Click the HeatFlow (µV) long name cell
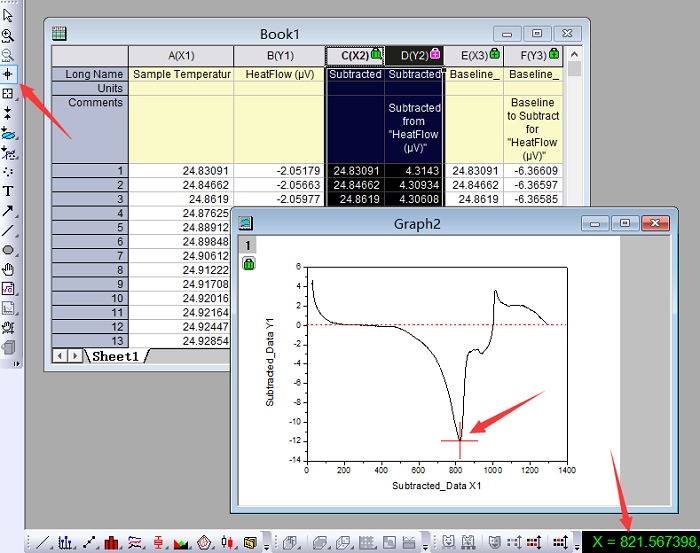The width and height of the screenshot is (700, 553). click(279, 74)
